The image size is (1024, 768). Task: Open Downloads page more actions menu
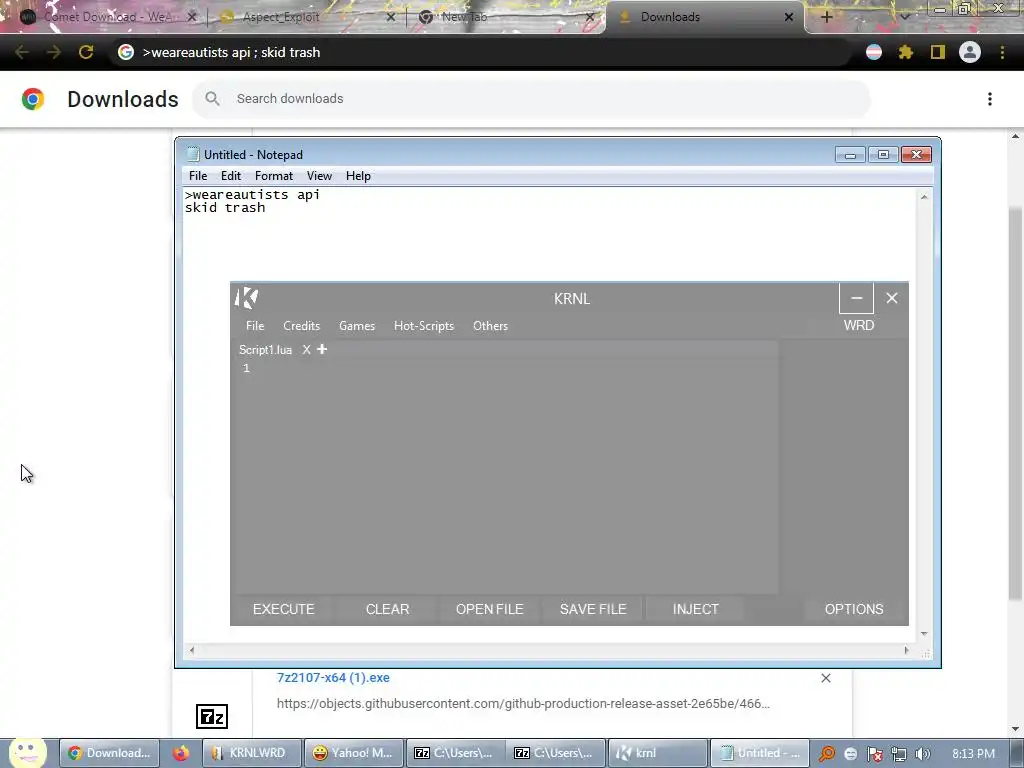[x=989, y=99]
